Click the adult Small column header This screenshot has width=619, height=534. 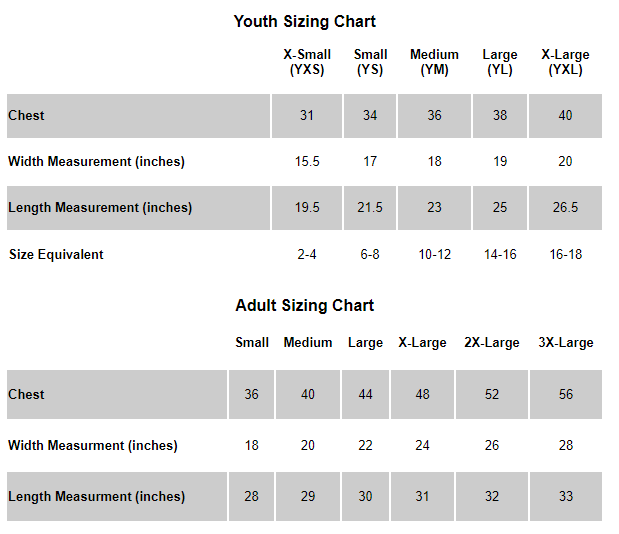pyautogui.click(x=252, y=343)
